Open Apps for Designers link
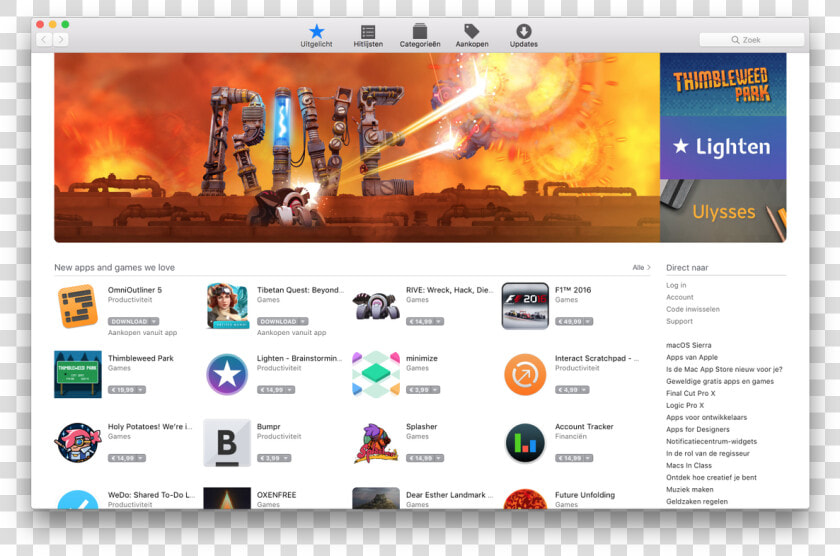 [x=698, y=430]
